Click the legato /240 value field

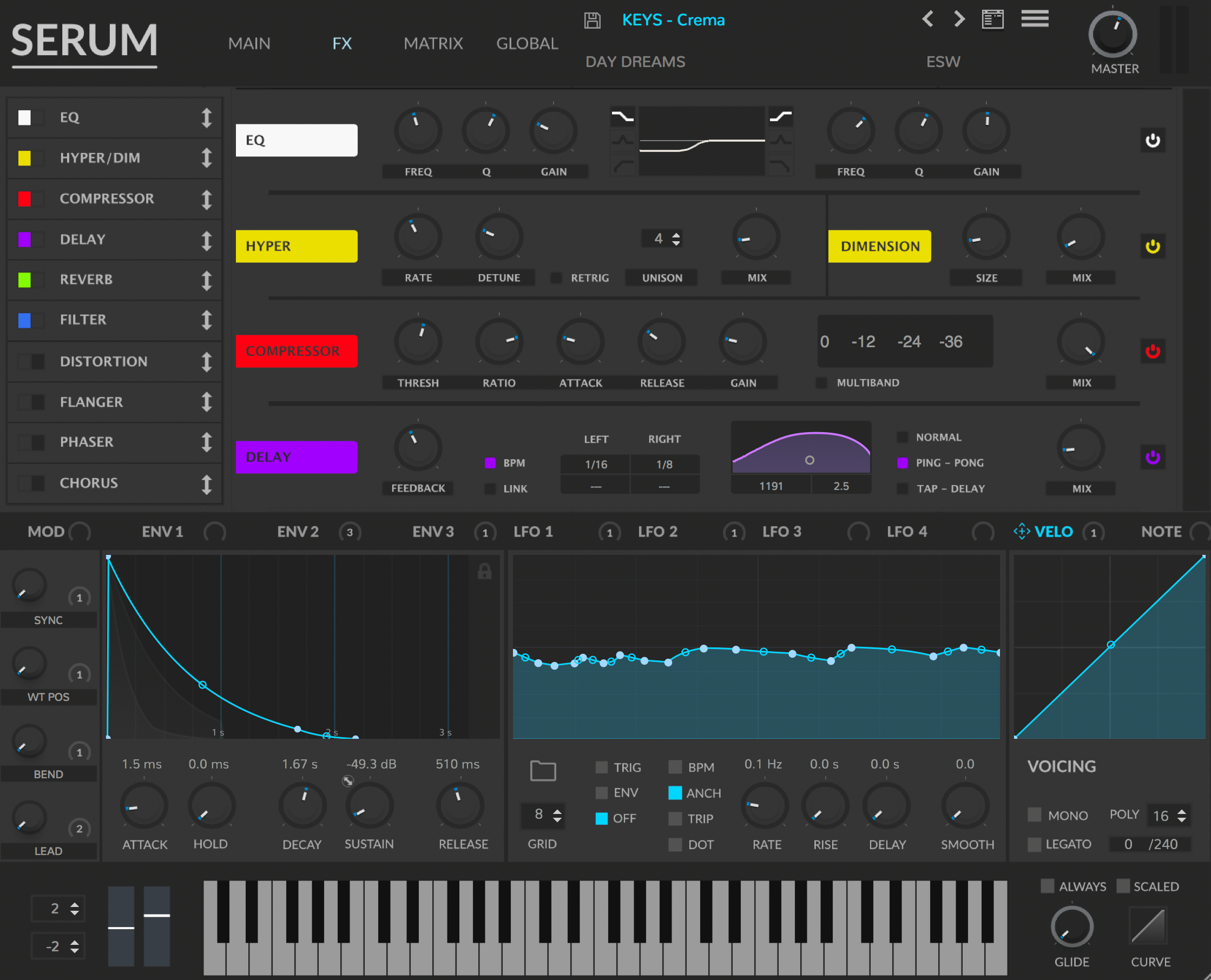pyautogui.click(x=1150, y=844)
